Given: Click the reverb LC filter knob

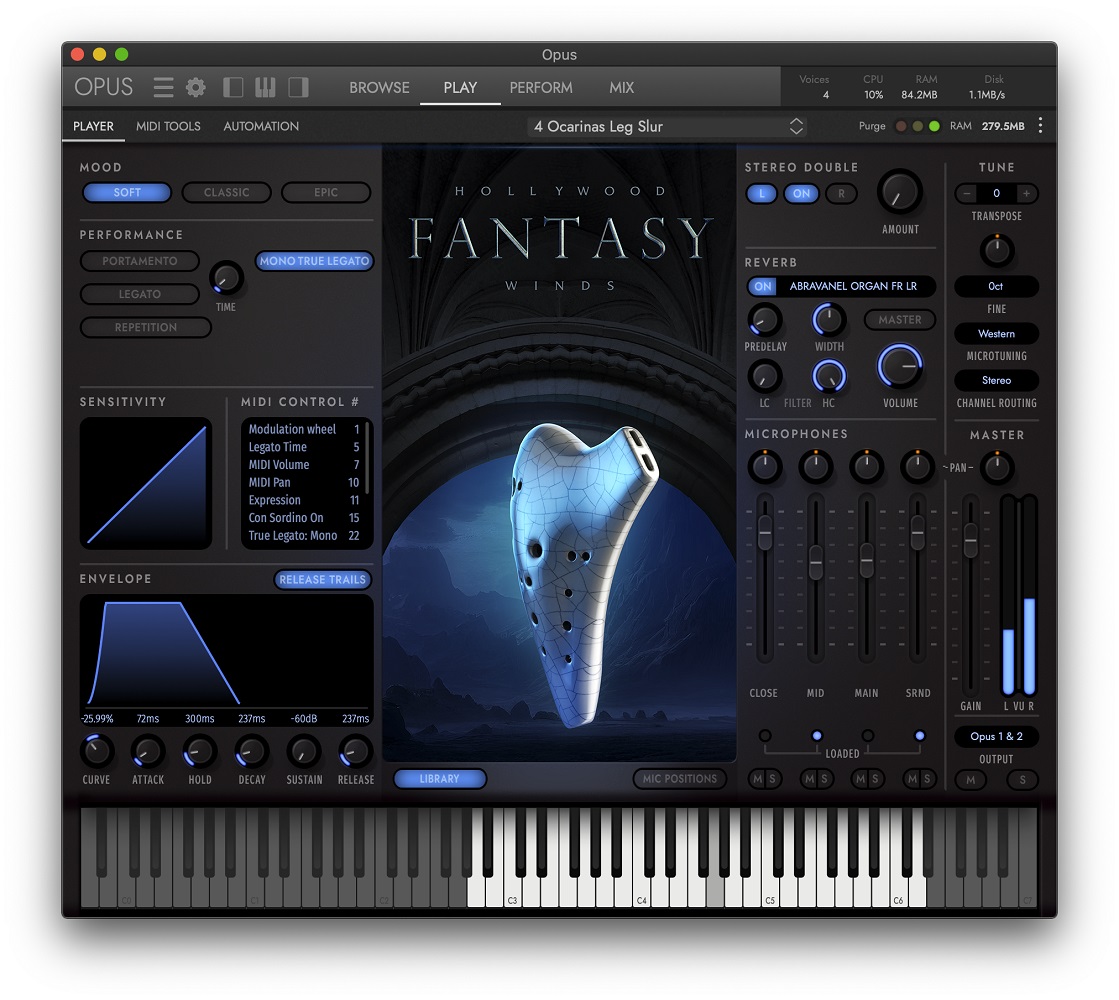Looking at the screenshot, I should (x=764, y=376).
